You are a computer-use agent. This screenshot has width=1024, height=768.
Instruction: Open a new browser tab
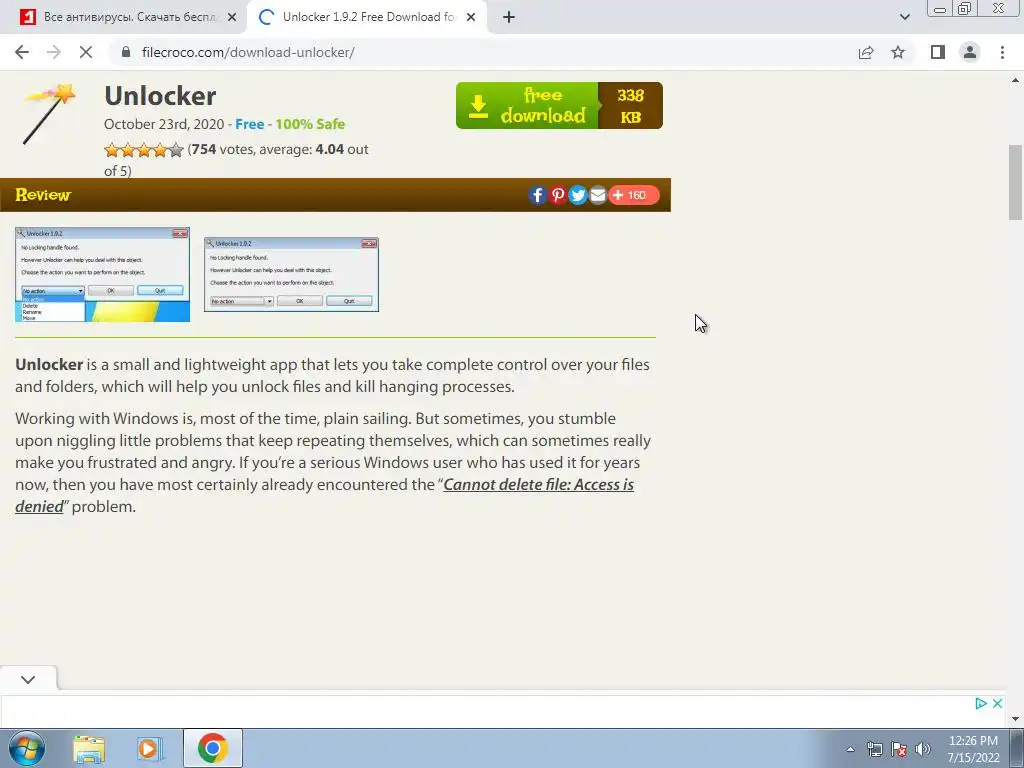(x=509, y=18)
